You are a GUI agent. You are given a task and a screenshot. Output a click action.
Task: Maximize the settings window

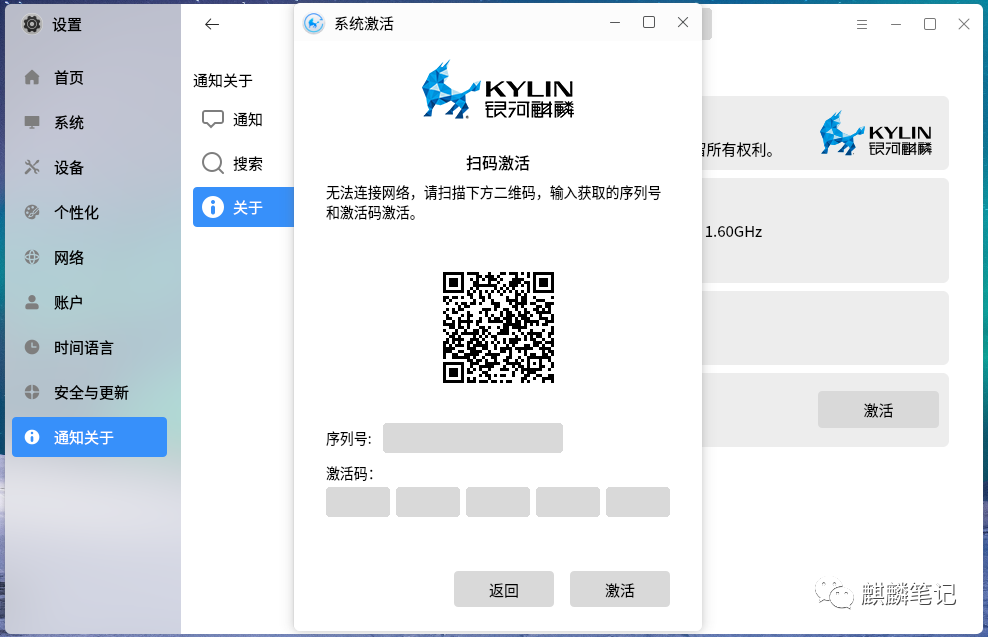pos(929,24)
